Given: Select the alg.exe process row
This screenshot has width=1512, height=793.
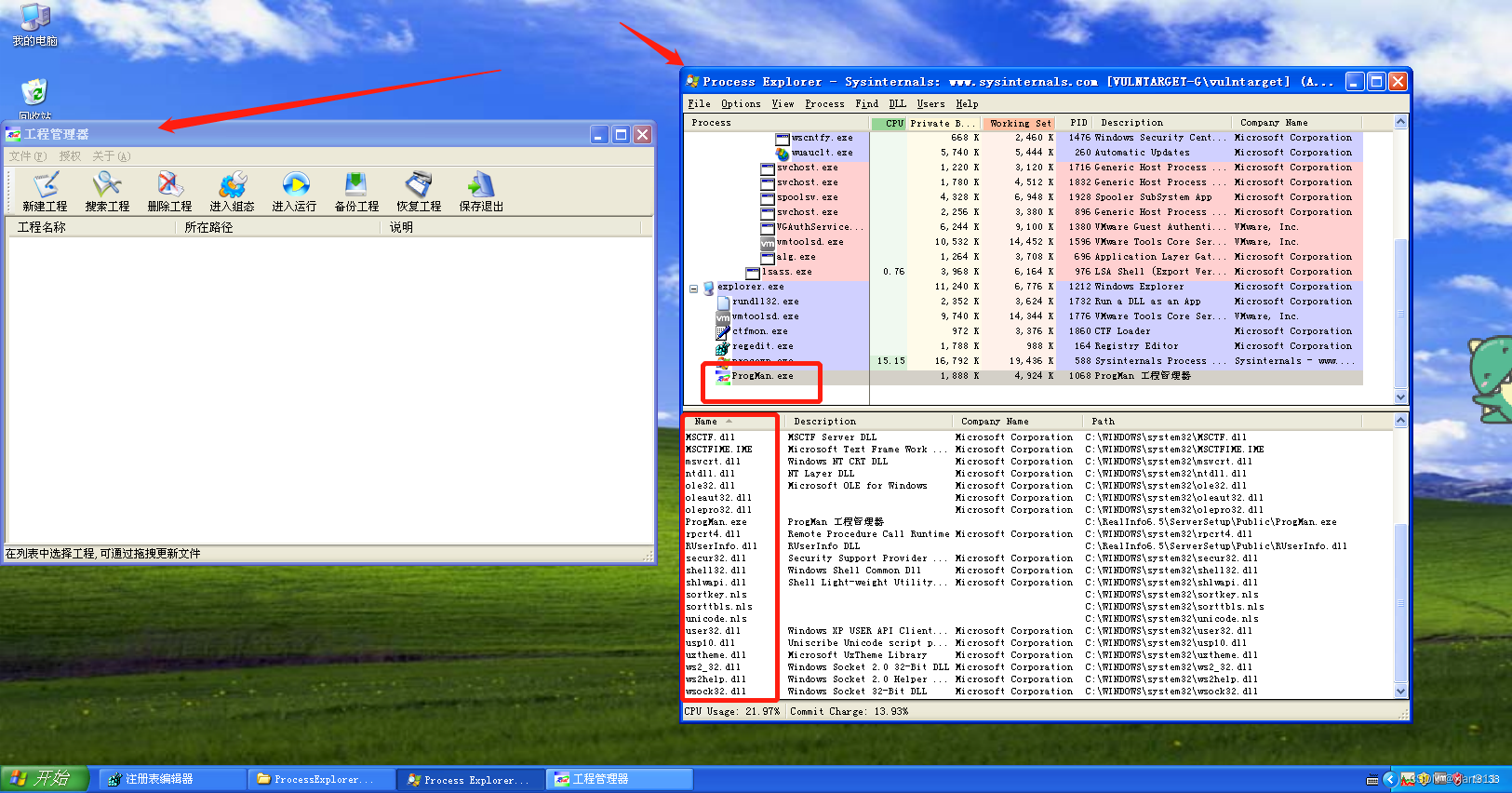Looking at the screenshot, I should click(x=1024, y=257).
